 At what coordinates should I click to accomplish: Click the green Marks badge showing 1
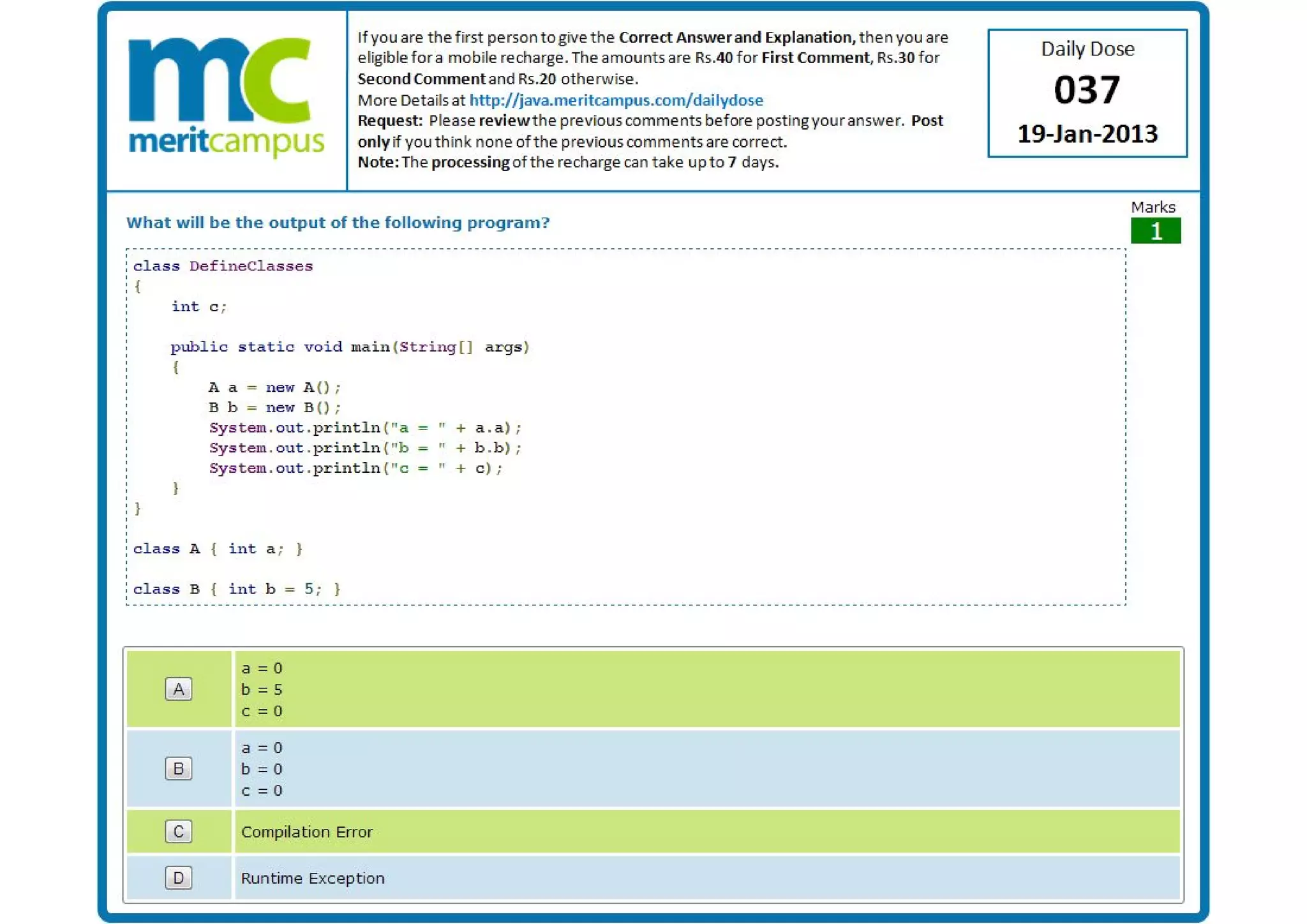click(x=1155, y=231)
